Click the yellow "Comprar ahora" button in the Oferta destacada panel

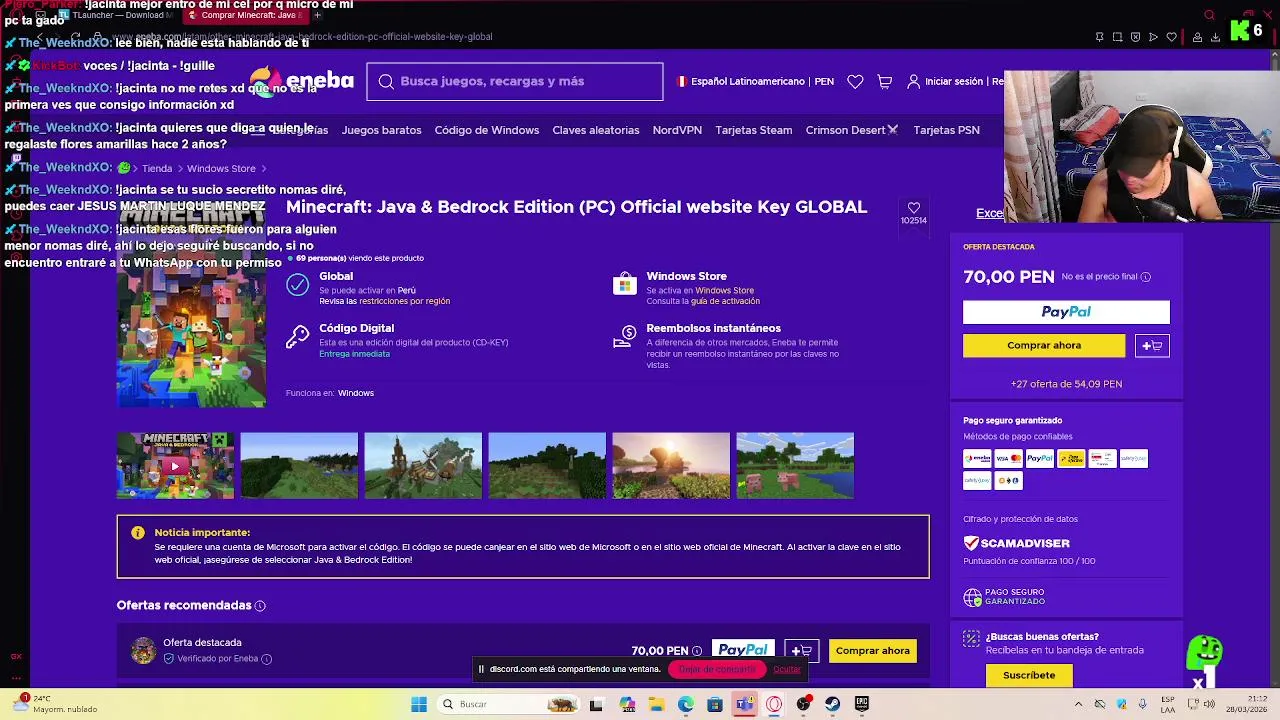coord(1044,346)
